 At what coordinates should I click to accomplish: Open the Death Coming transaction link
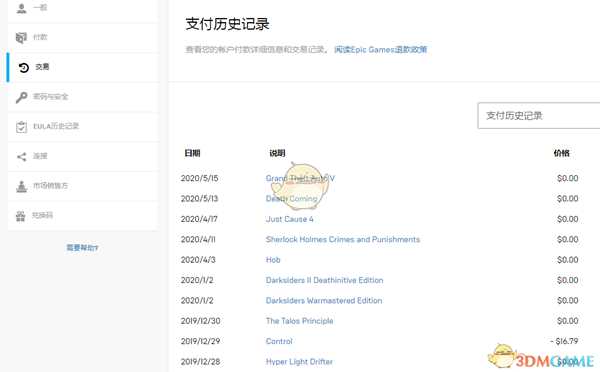[292, 199]
